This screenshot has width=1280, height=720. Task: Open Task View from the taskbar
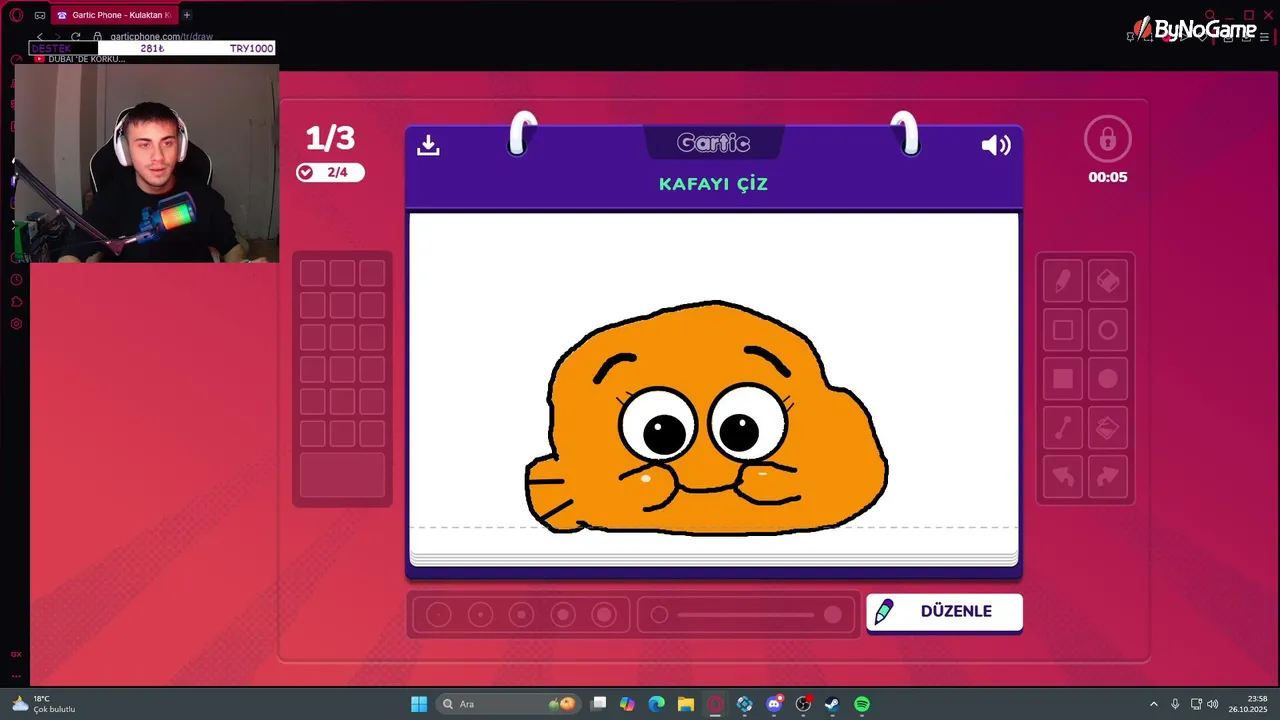pos(598,704)
